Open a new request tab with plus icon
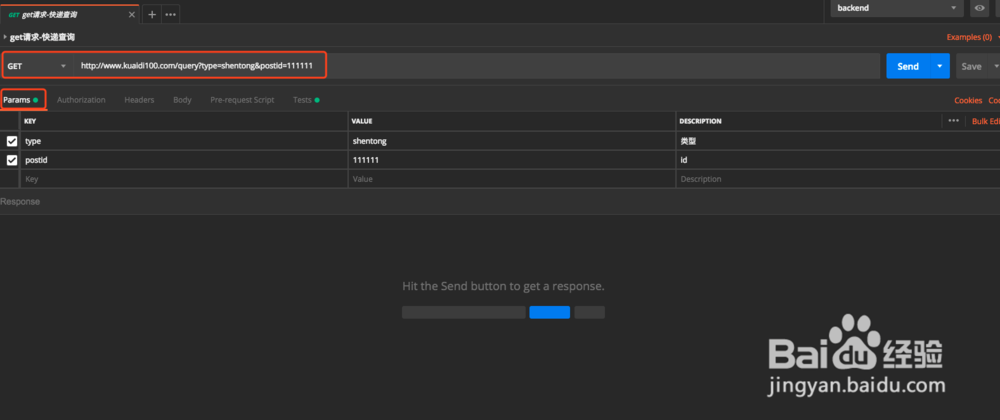The height and width of the screenshot is (420, 1000). (152, 15)
